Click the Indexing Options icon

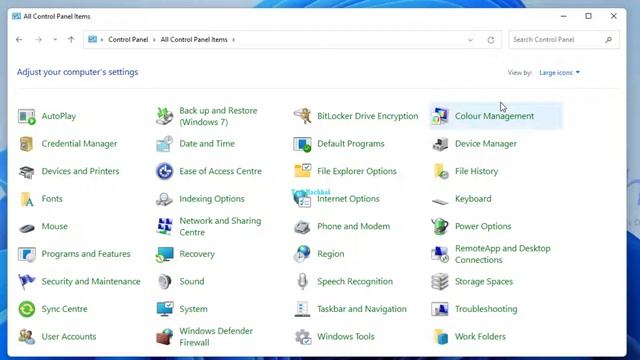(x=164, y=199)
